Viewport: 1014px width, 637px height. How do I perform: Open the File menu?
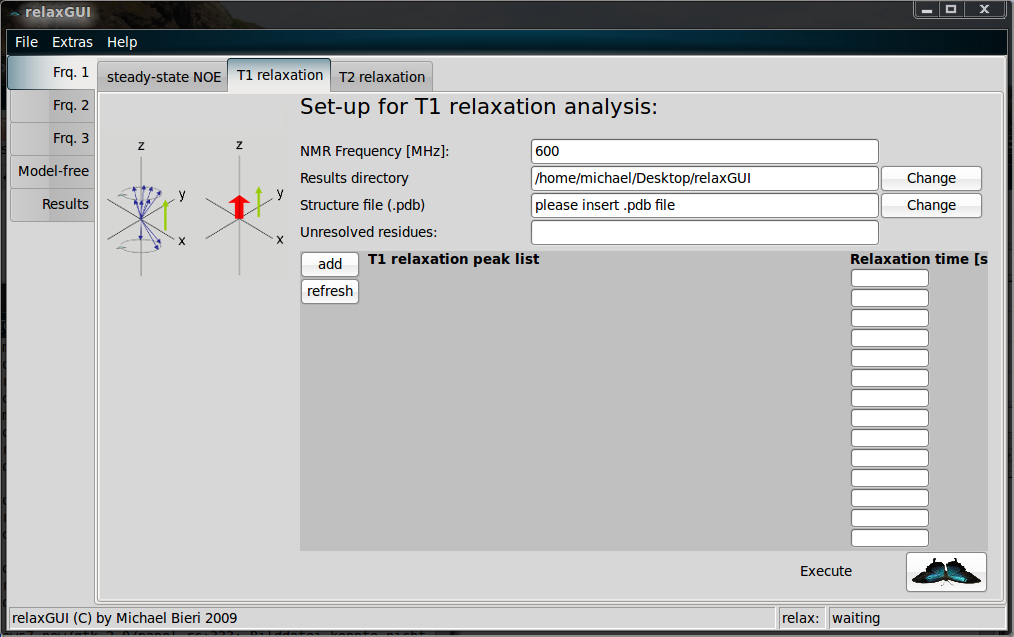(26, 42)
